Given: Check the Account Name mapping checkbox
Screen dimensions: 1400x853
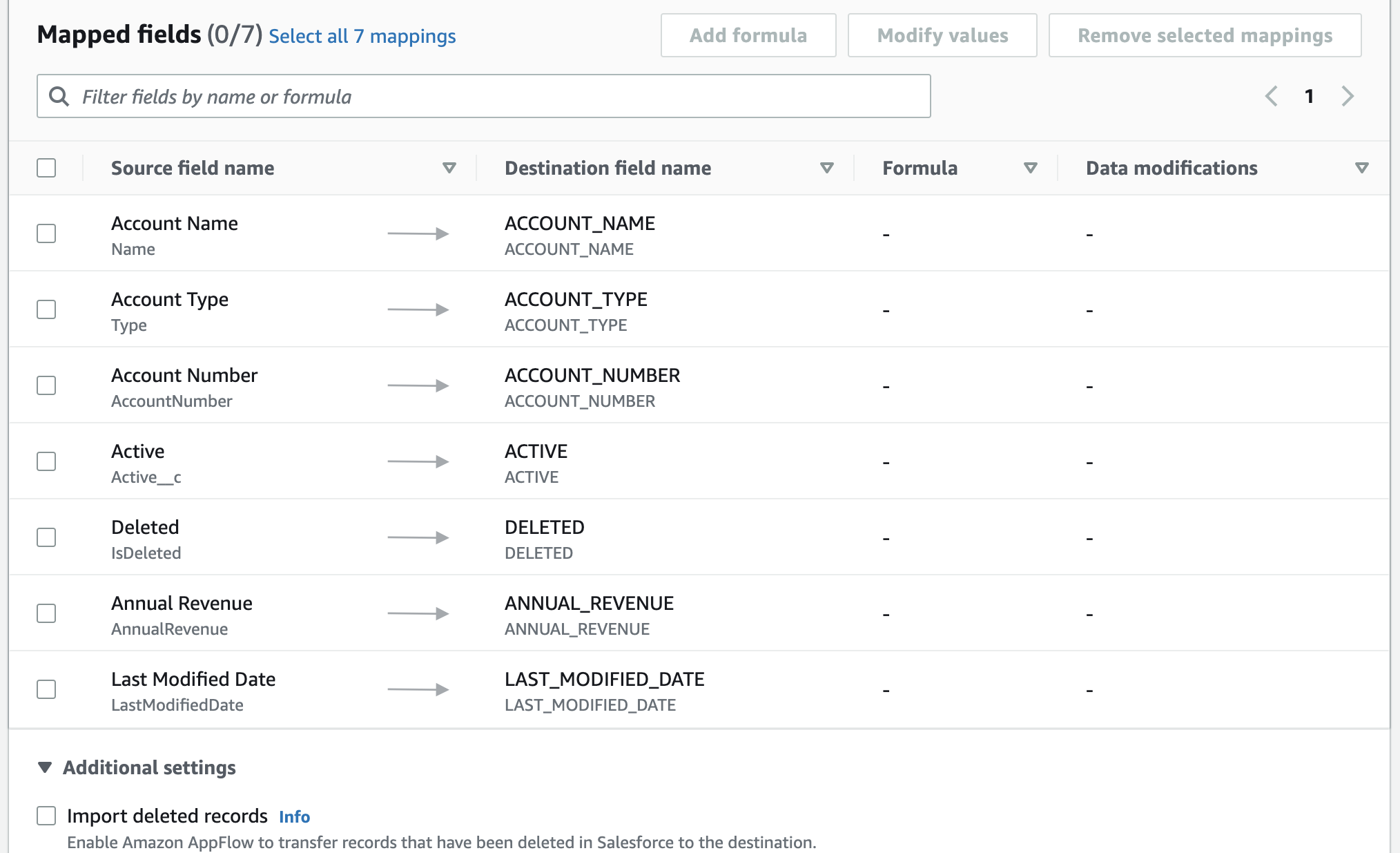Looking at the screenshot, I should pos(46,233).
